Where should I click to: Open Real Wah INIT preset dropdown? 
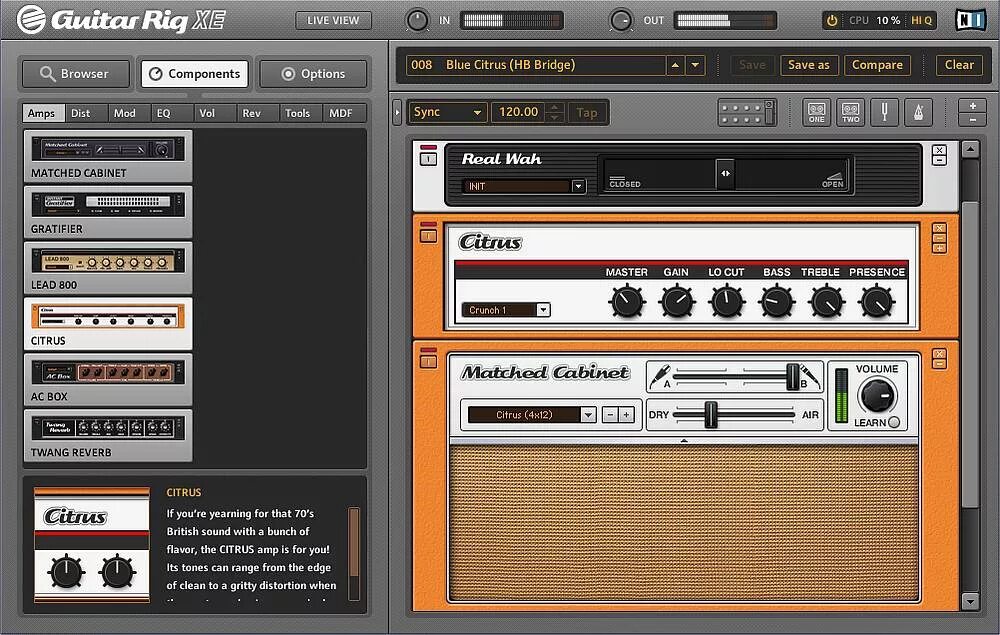pyautogui.click(x=578, y=186)
